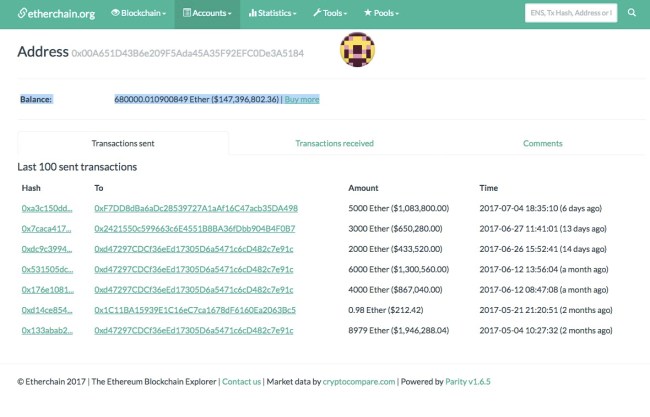Viewport: 650px width, 417px height.
Task: Click the Buy more link
Action: [x=302, y=99]
